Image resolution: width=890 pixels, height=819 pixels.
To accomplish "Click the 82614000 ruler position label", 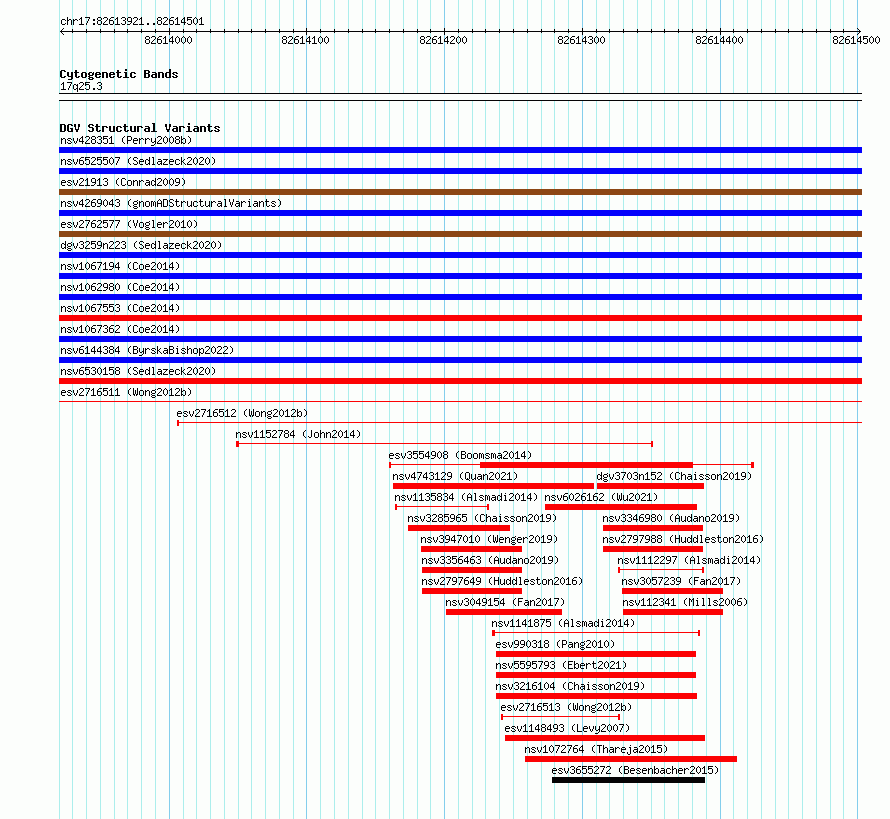I will coord(168,40).
